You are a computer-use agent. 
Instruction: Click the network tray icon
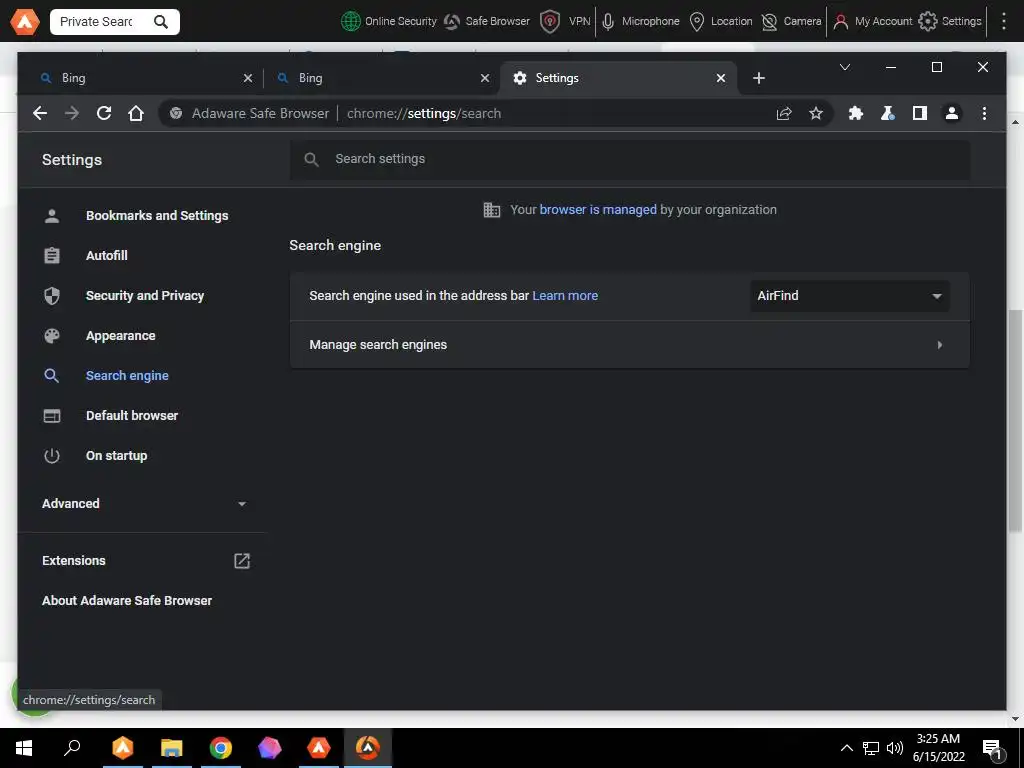pyautogui.click(x=871, y=748)
